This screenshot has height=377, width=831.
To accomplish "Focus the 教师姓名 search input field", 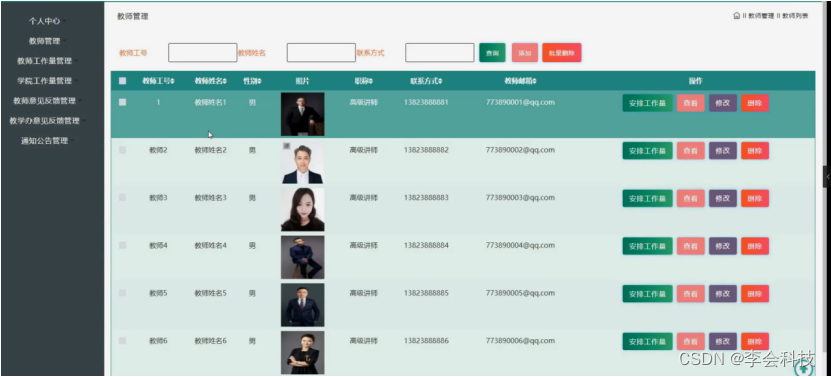I will point(321,53).
